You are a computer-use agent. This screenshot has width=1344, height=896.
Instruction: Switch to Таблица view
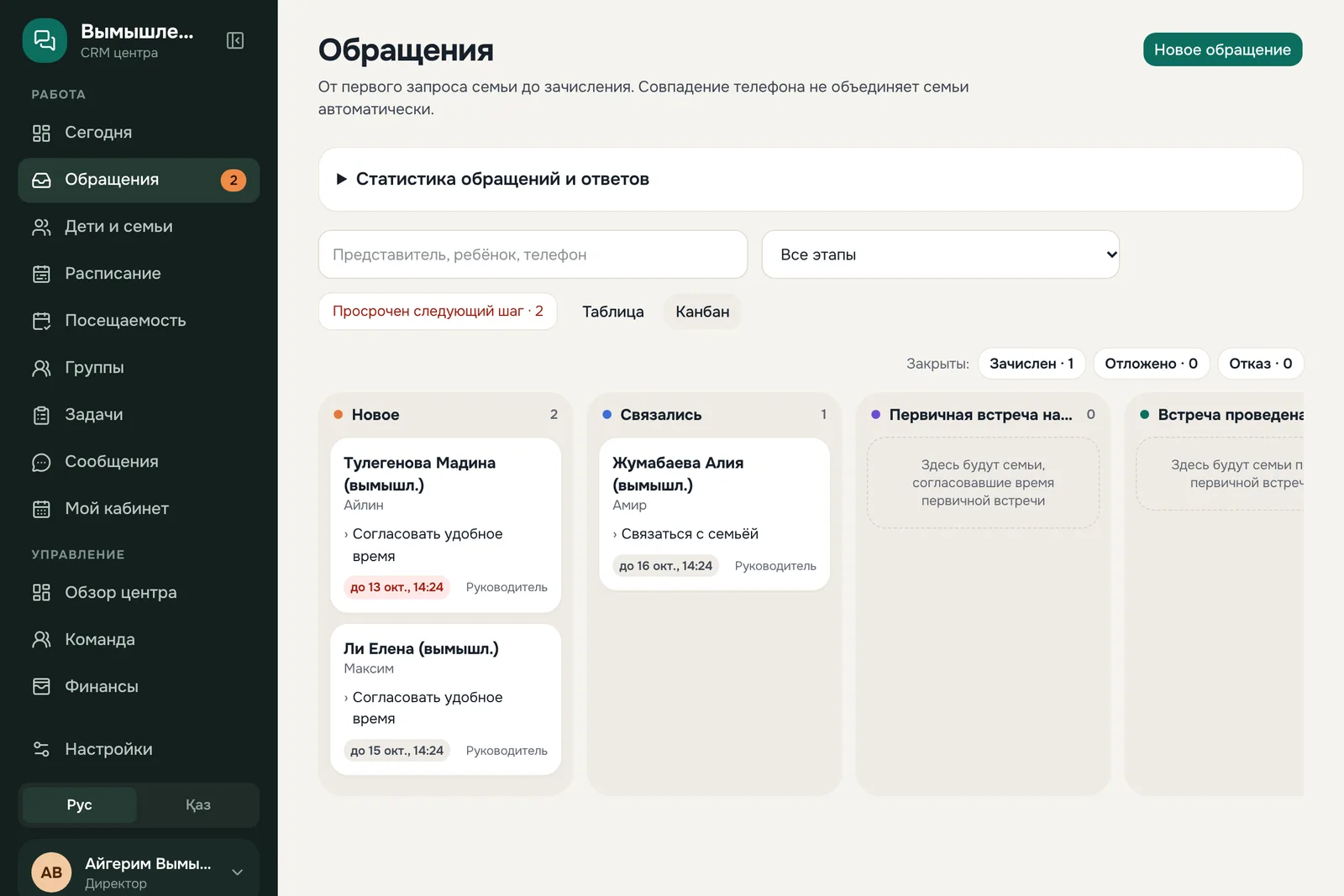tap(613, 312)
